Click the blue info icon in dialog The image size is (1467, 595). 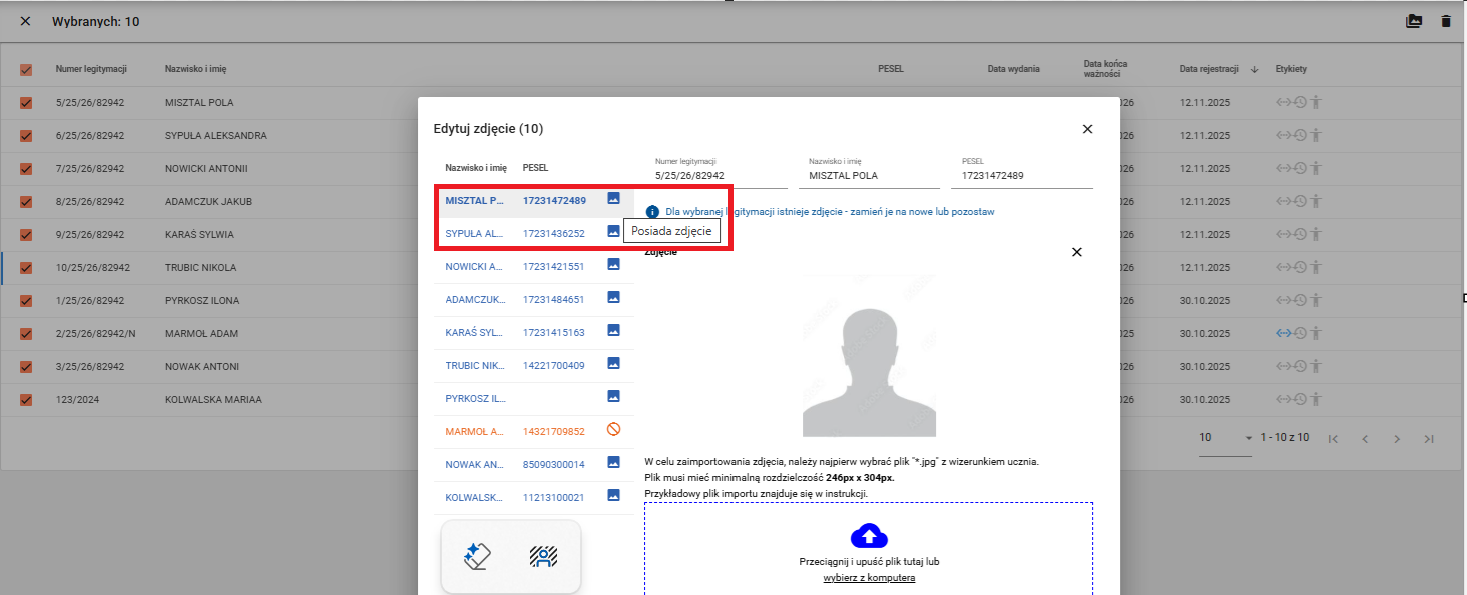652,212
